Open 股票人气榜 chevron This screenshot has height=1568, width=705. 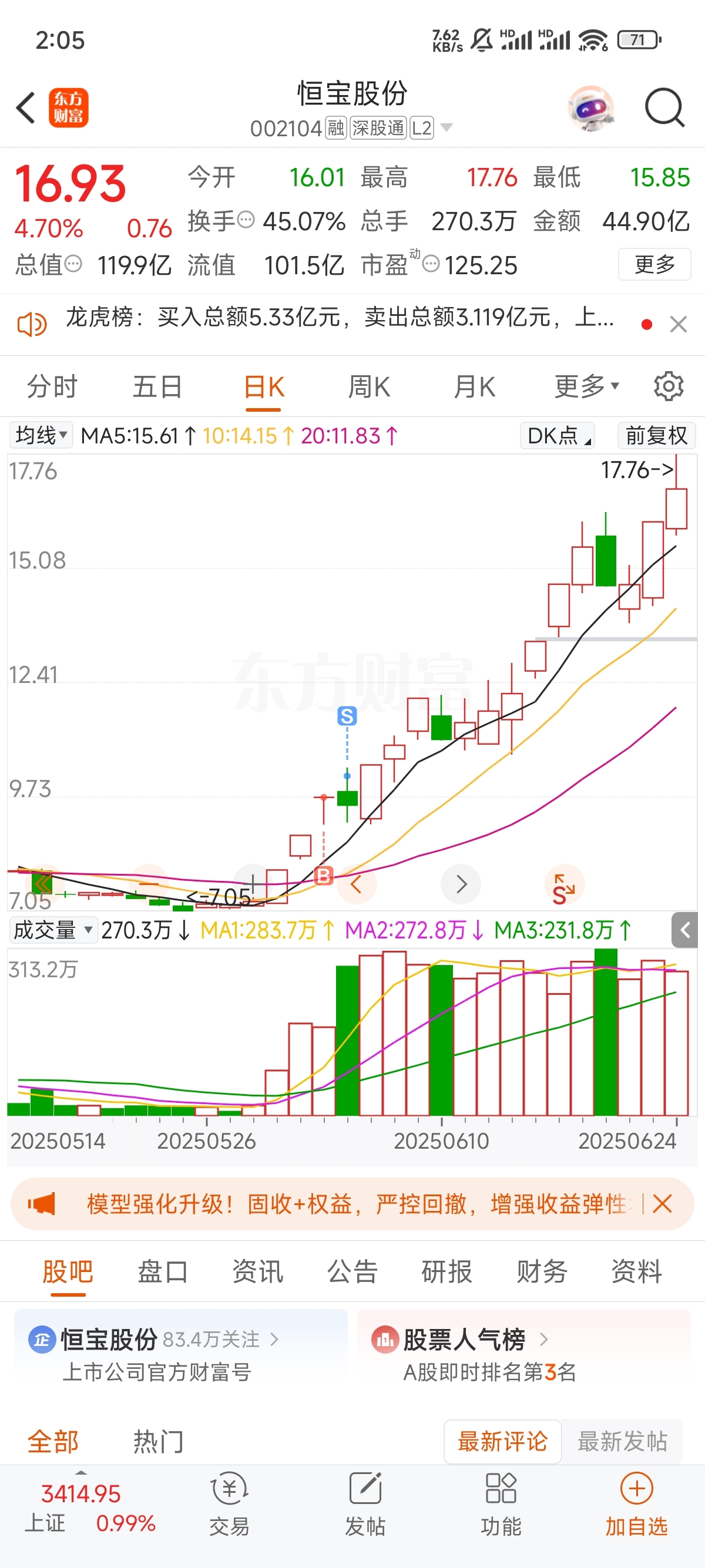(x=543, y=1339)
